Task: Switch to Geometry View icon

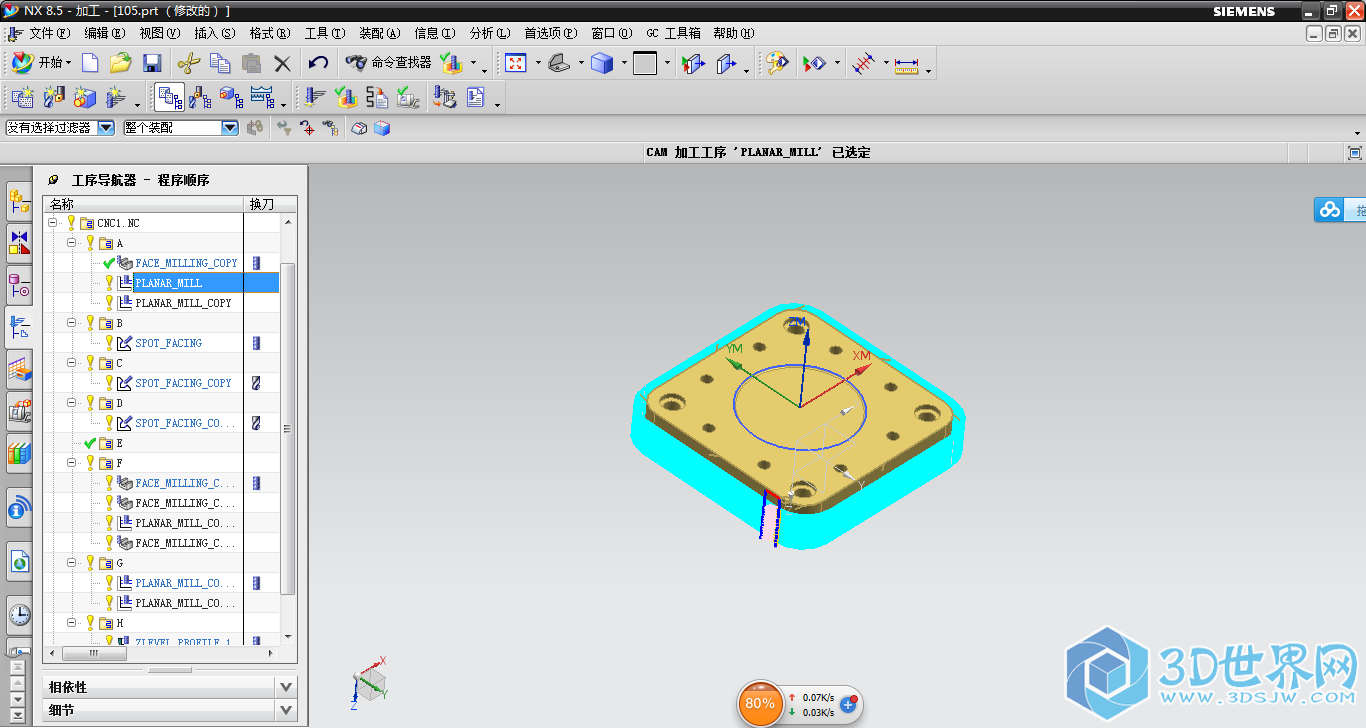Action: point(231,97)
